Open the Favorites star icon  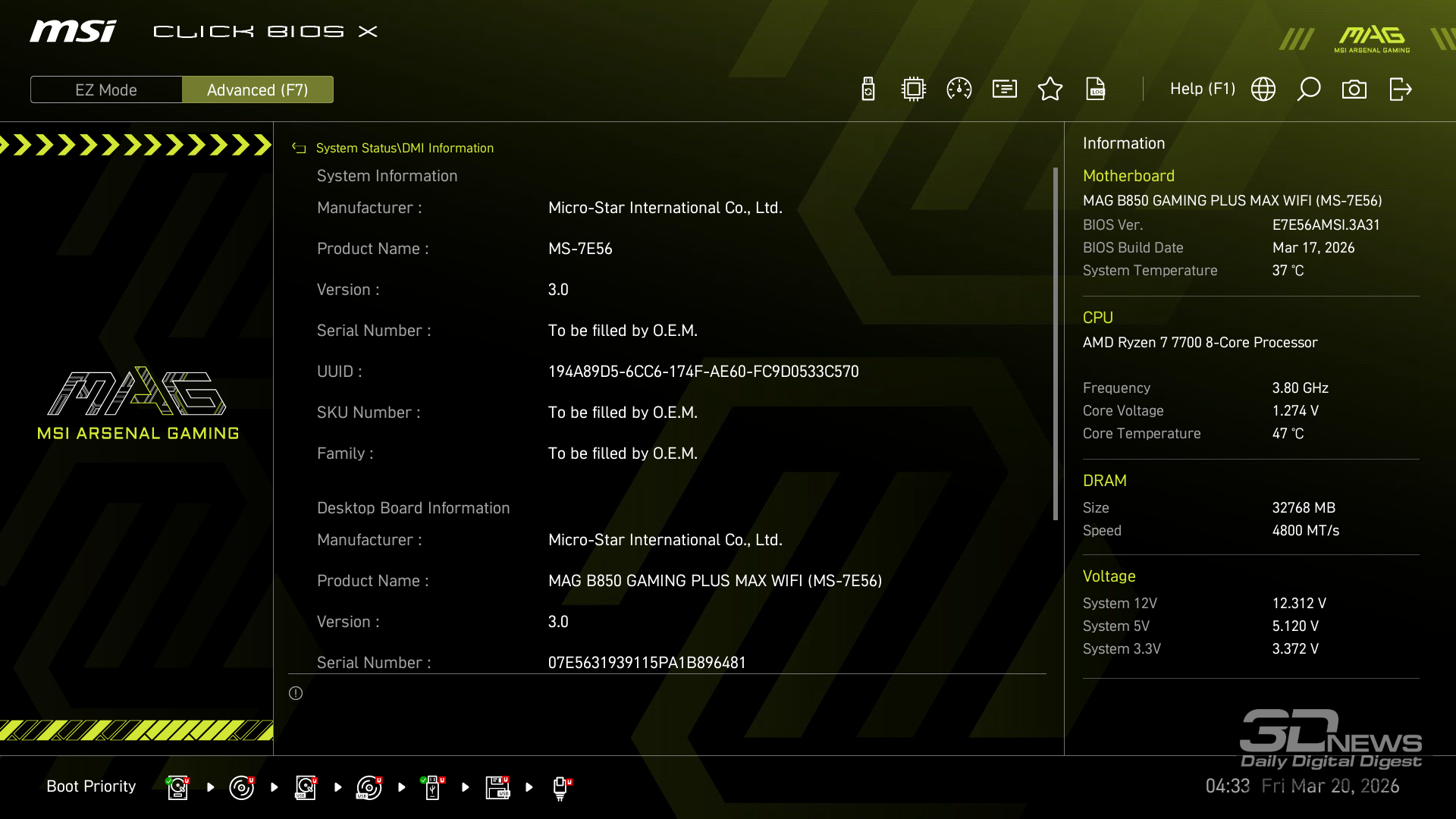tap(1050, 89)
